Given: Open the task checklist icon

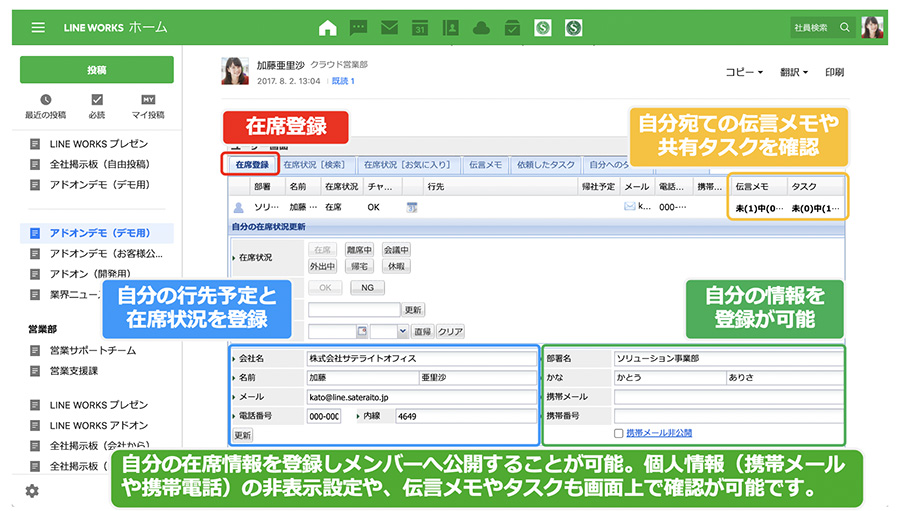Looking at the screenshot, I should click(512, 28).
